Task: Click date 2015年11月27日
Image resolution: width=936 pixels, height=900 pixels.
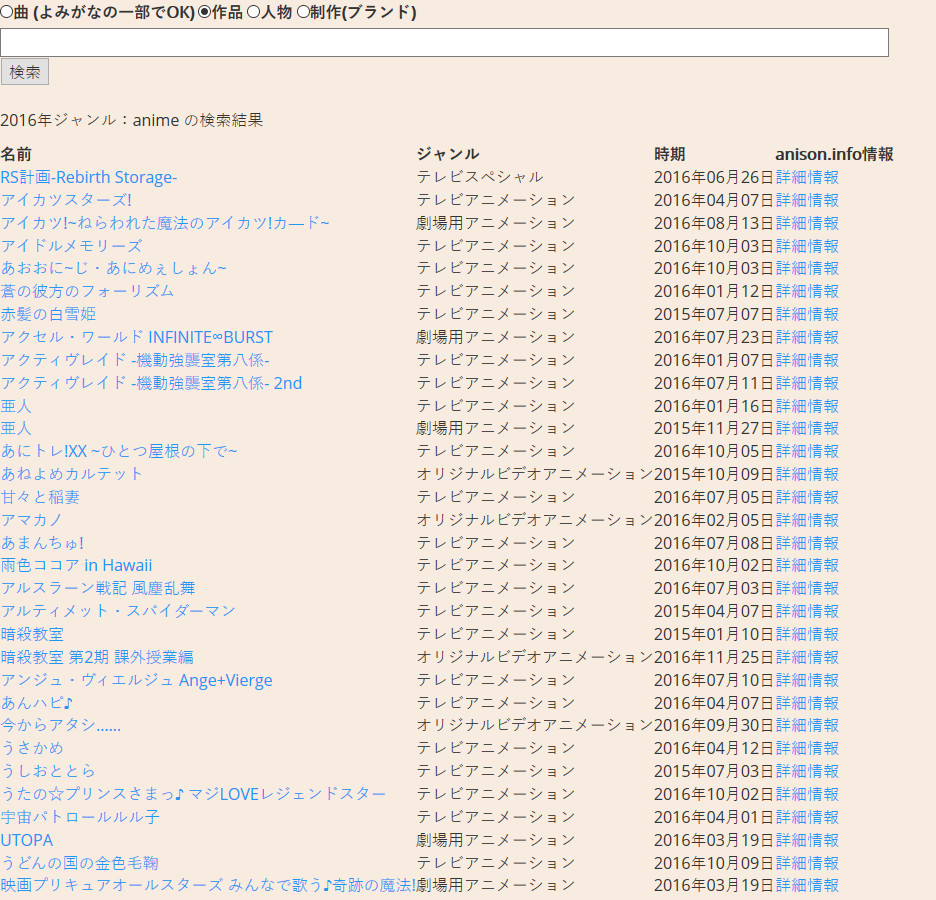Action: point(714,428)
